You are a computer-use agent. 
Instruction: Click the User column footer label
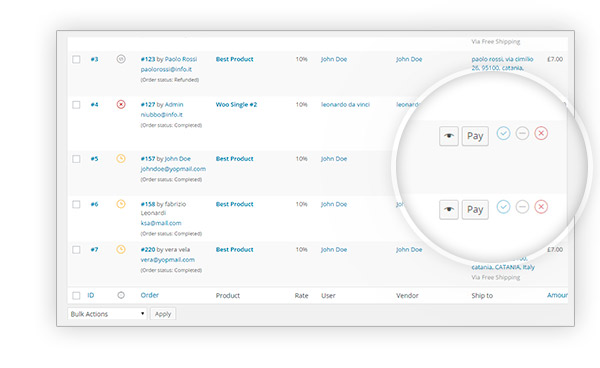pos(328,295)
